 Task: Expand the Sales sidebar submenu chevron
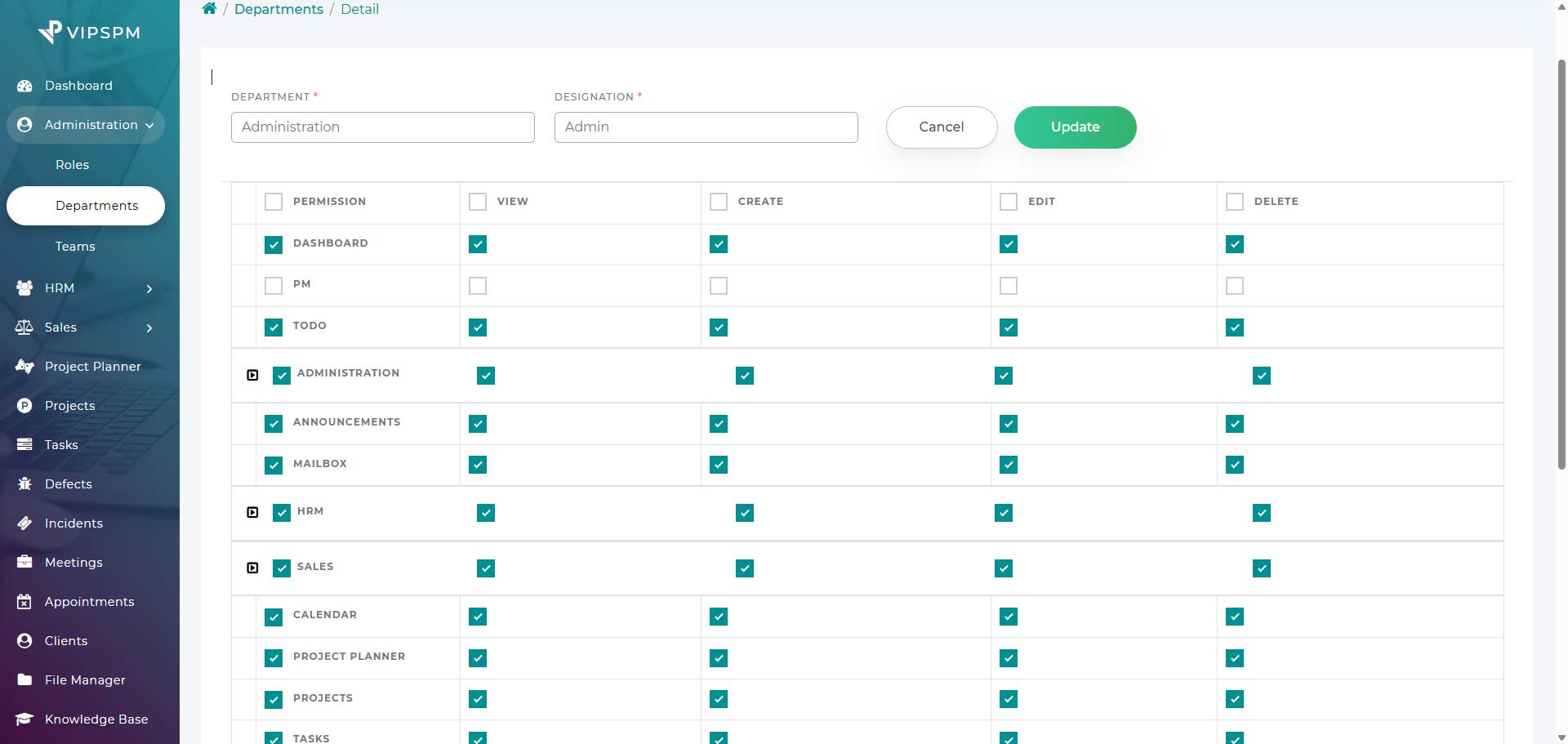coord(149,328)
